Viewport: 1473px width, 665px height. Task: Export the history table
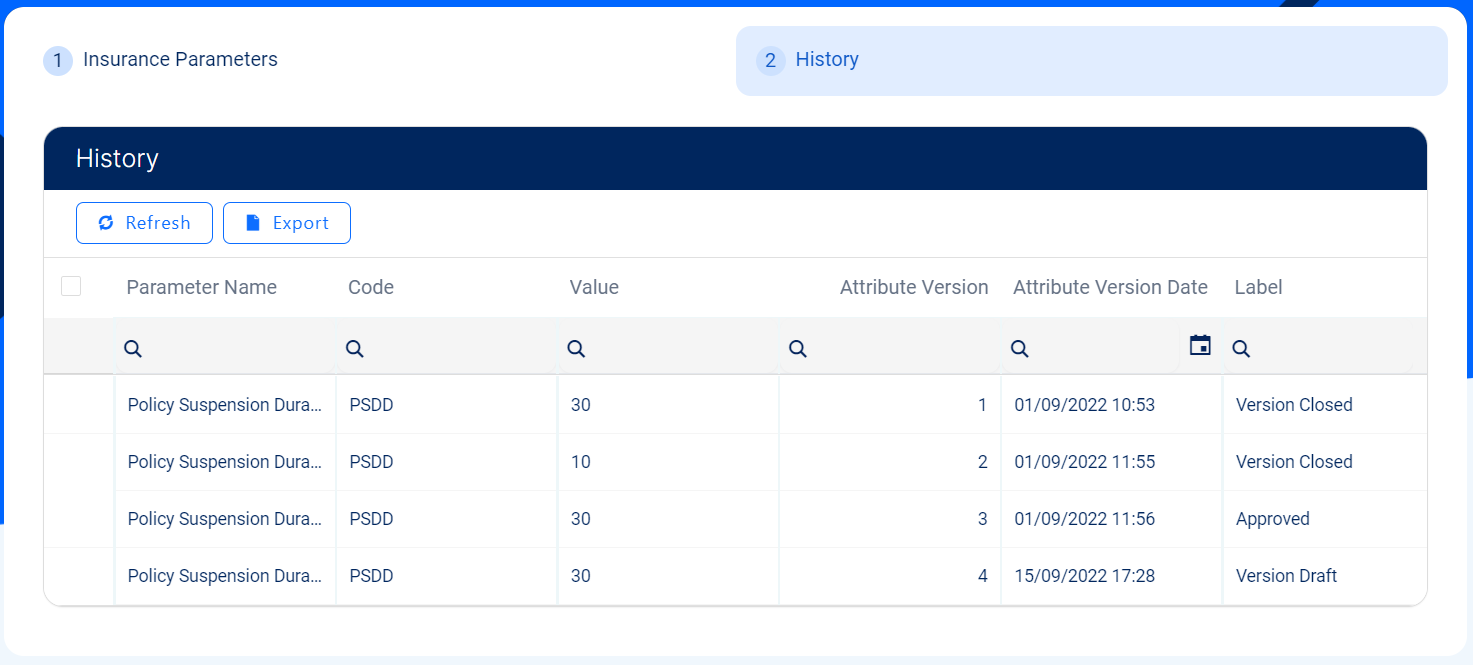(287, 223)
